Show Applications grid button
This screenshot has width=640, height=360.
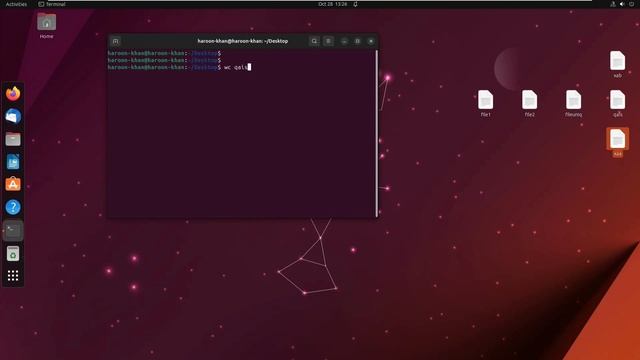click(x=13, y=276)
